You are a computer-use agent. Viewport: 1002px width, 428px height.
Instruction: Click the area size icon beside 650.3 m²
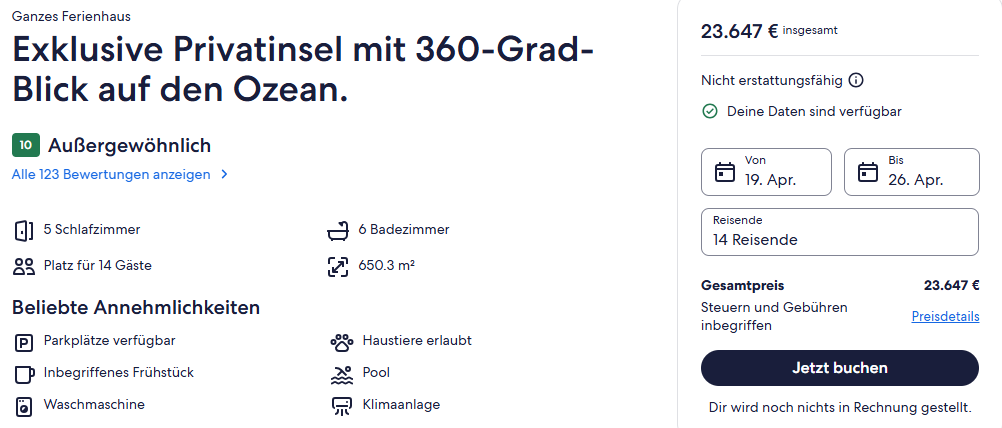point(338,266)
